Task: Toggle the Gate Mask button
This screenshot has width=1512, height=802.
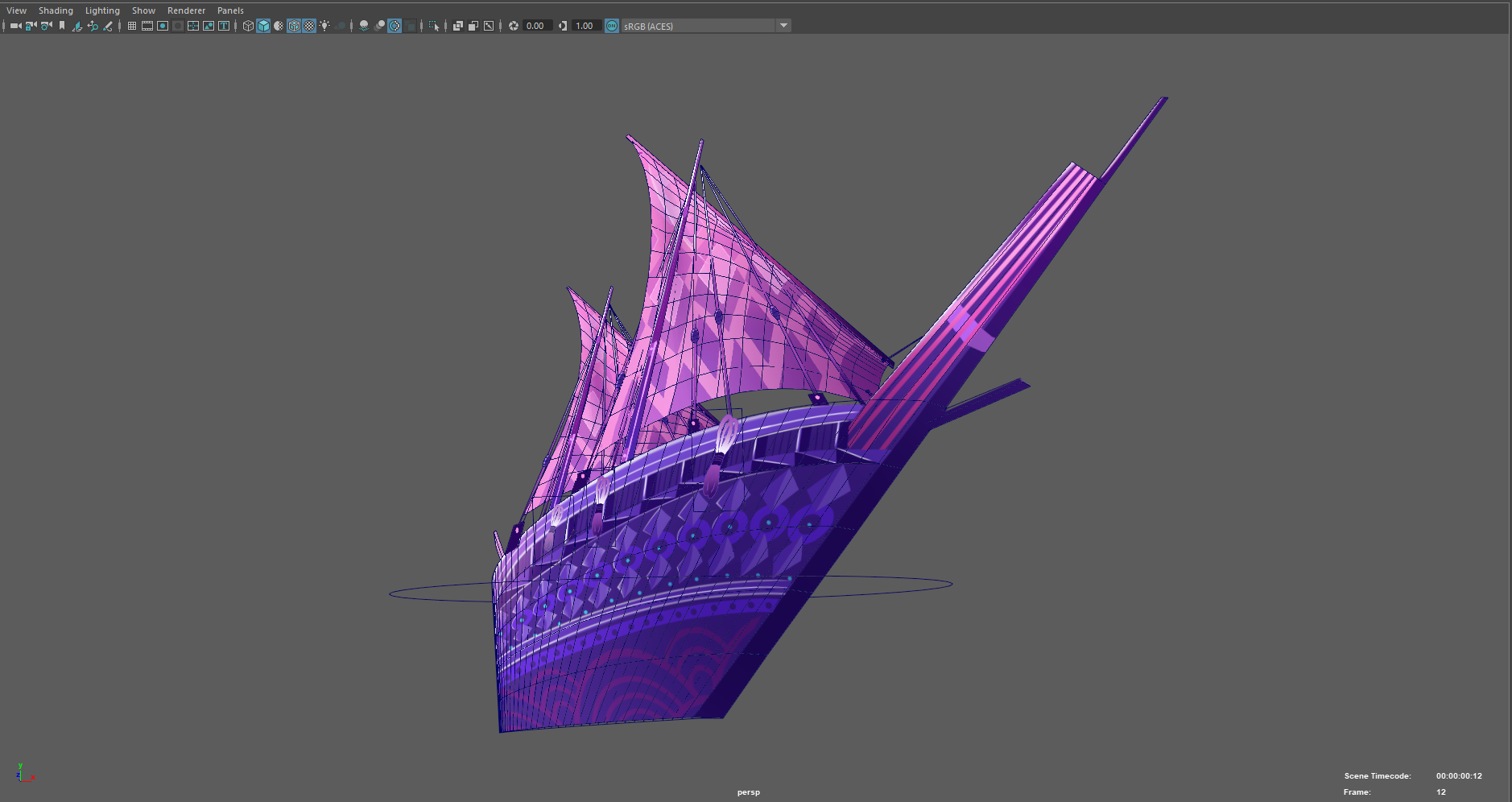Action: (x=178, y=26)
